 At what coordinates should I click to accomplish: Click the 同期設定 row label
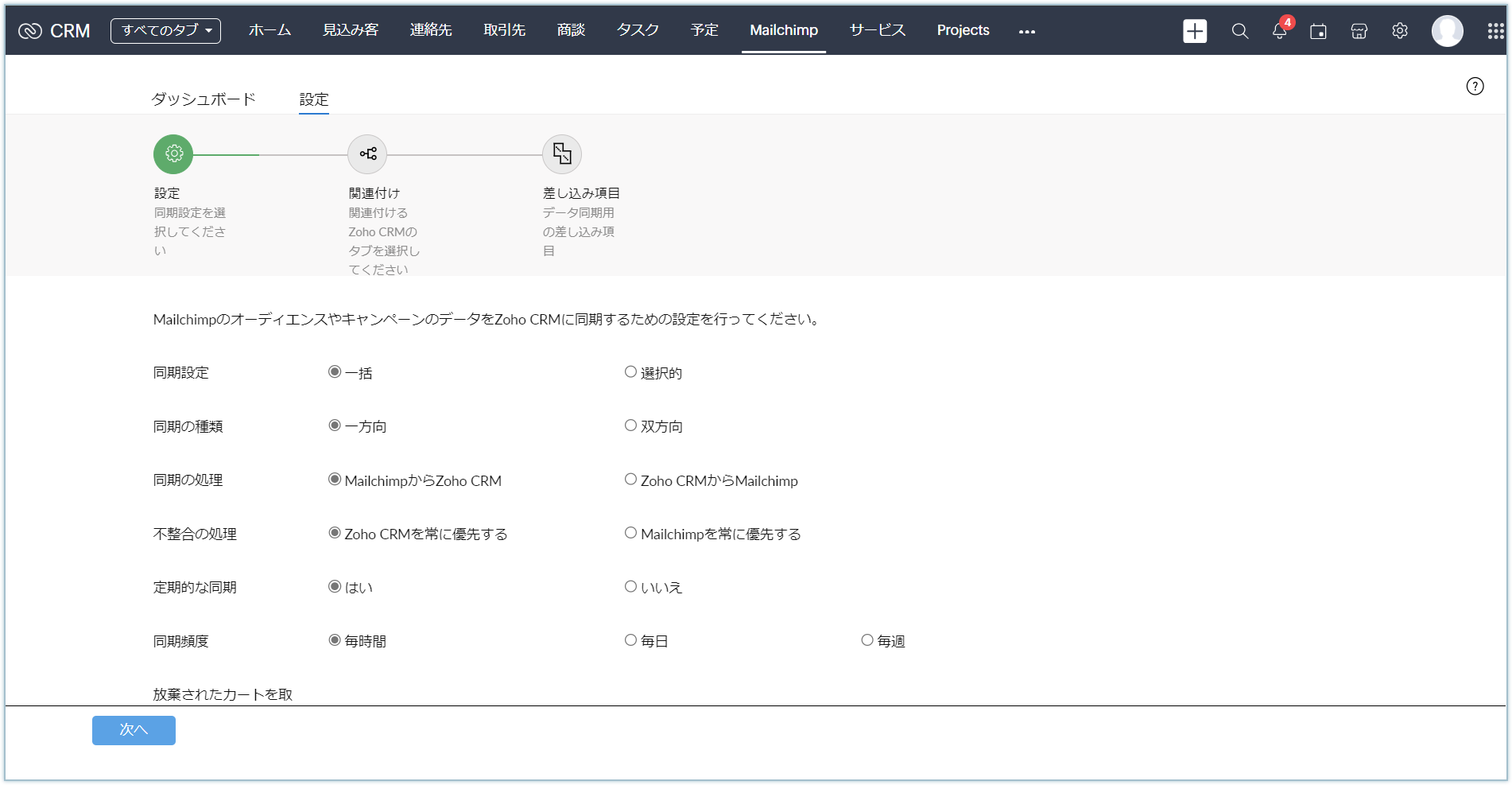pyautogui.click(x=181, y=373)
